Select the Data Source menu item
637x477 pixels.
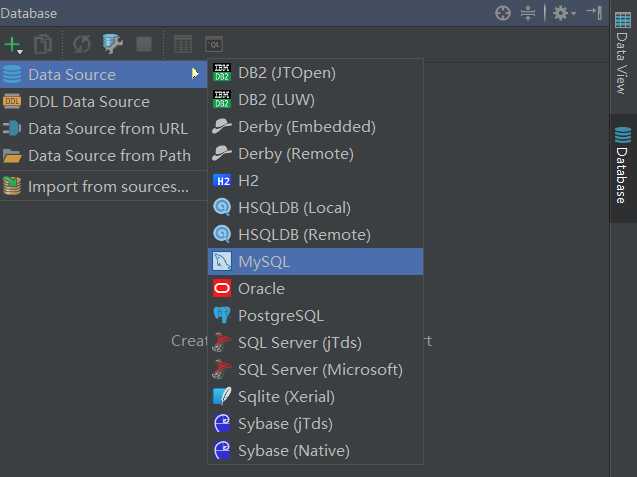[x=104, y=74]
